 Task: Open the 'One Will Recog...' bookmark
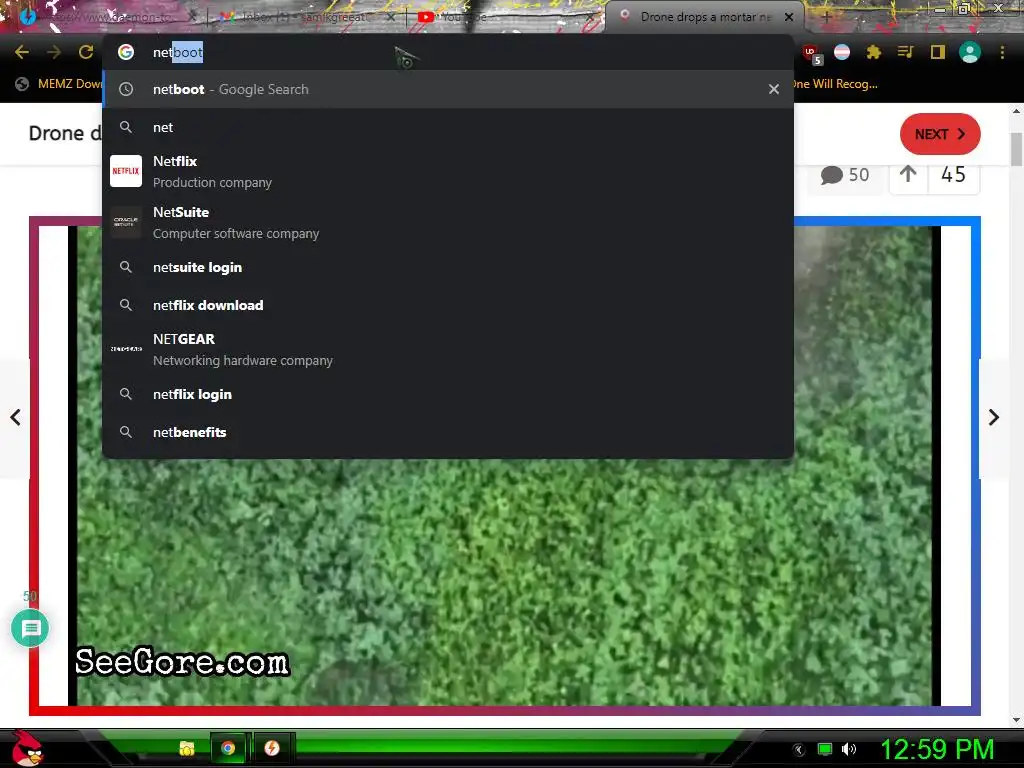click(836, 84)
